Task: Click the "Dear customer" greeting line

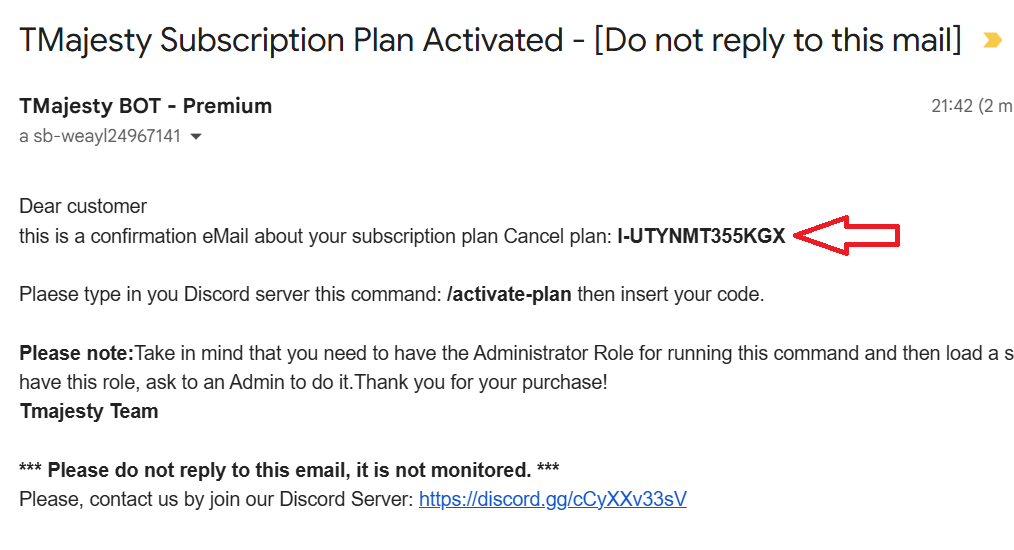Action: click(83, 207)
